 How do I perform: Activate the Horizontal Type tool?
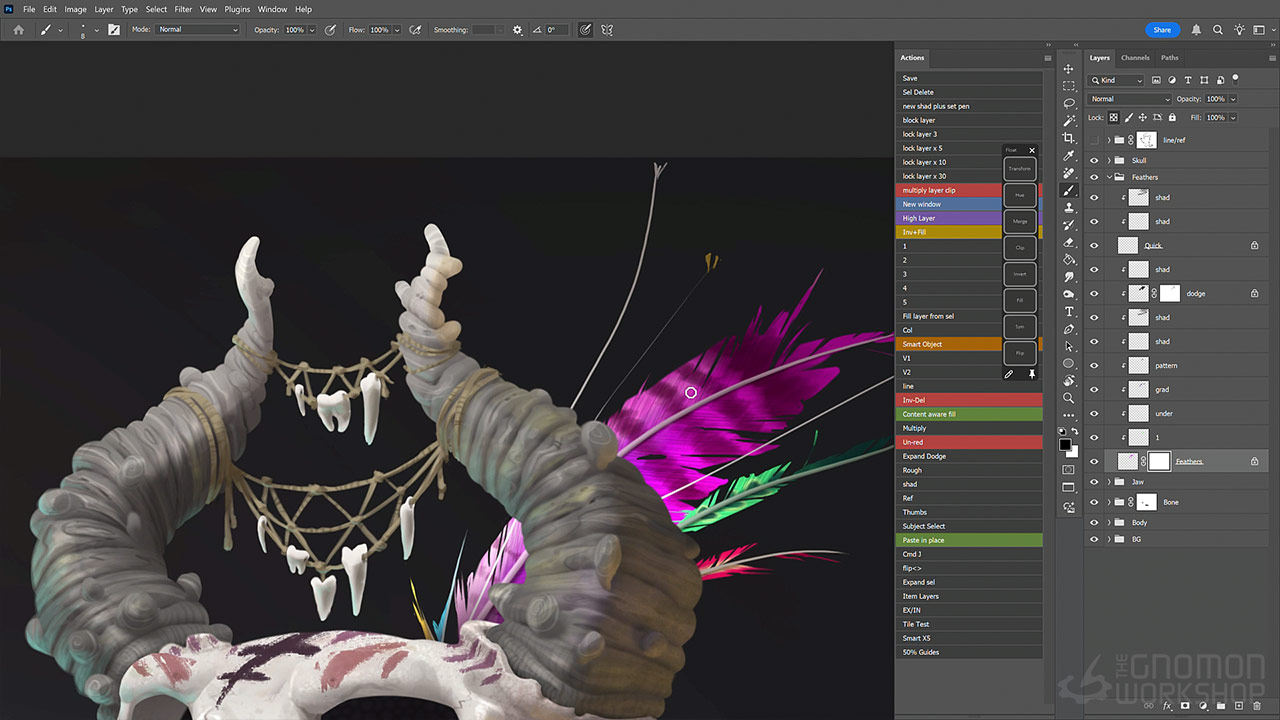pos(1068,312)
